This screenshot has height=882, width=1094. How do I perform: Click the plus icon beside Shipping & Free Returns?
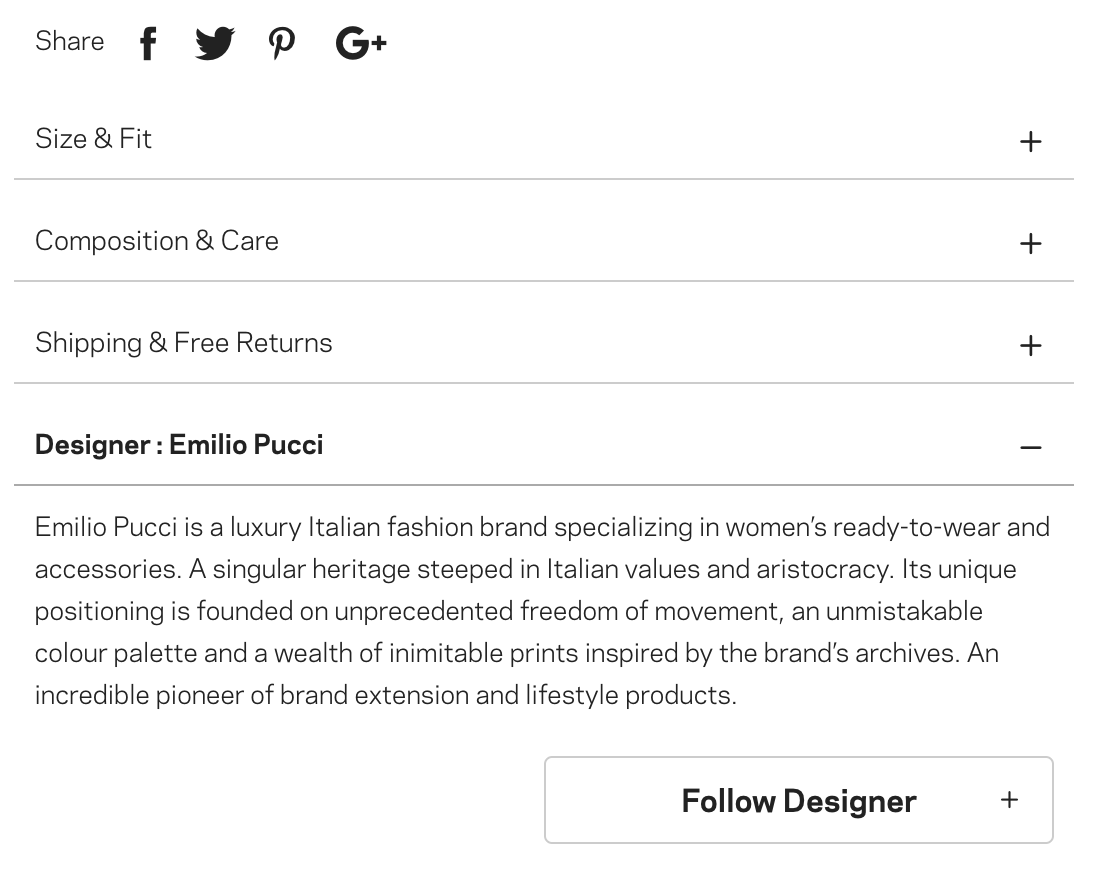pyautogui.click(x=1030, y=345)
